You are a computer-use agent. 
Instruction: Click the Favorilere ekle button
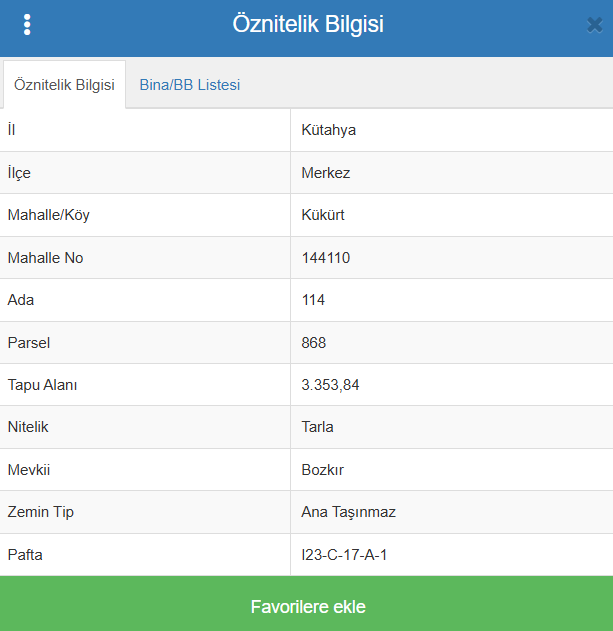tap(306, 604)
